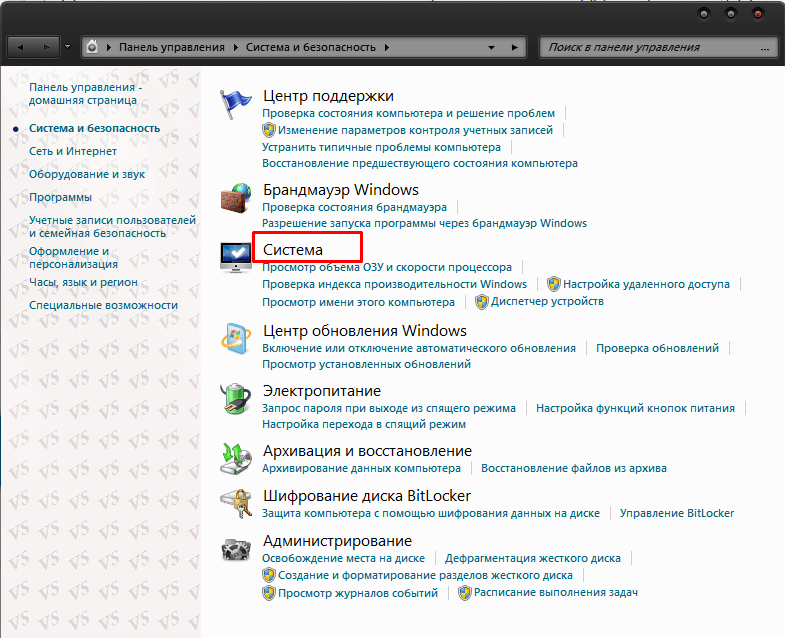Open the Электропитание heading
Viewport: 785px width, 638px height.
(x=322, y=391)
